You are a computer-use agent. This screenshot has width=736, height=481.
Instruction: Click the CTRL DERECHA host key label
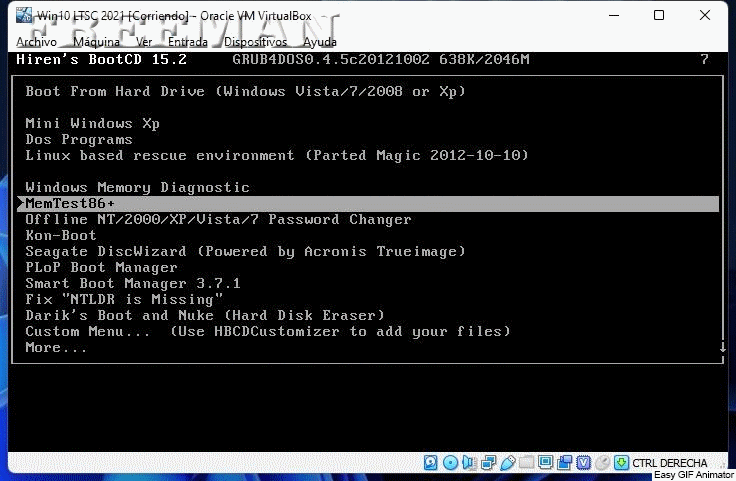click(669, 463)
